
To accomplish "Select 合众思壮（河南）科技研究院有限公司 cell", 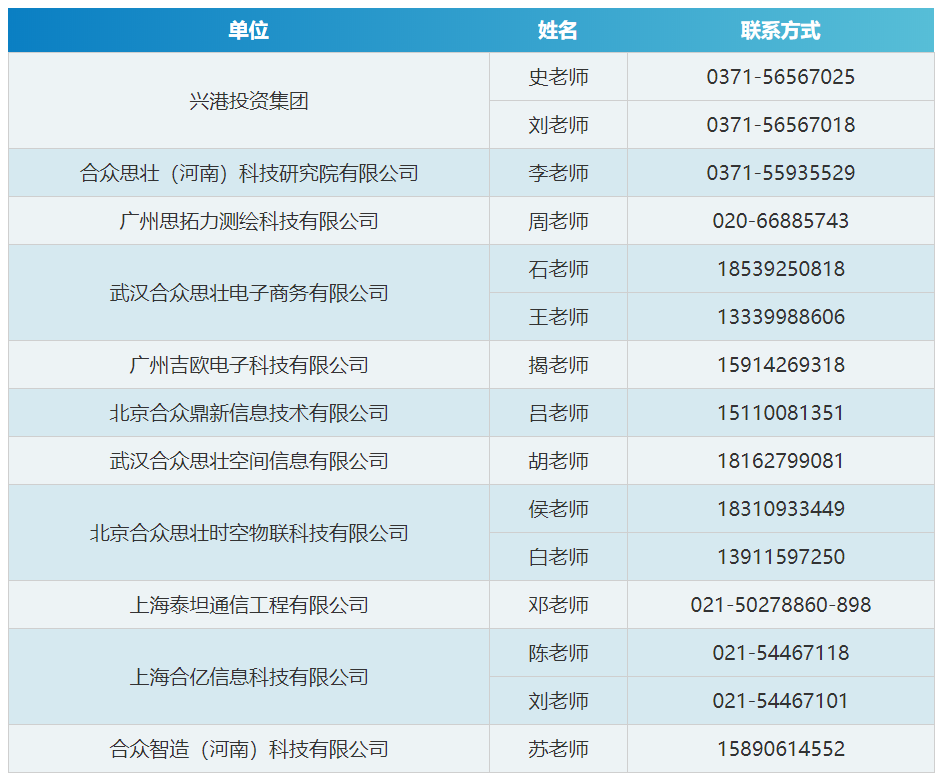I will (249, 173).
